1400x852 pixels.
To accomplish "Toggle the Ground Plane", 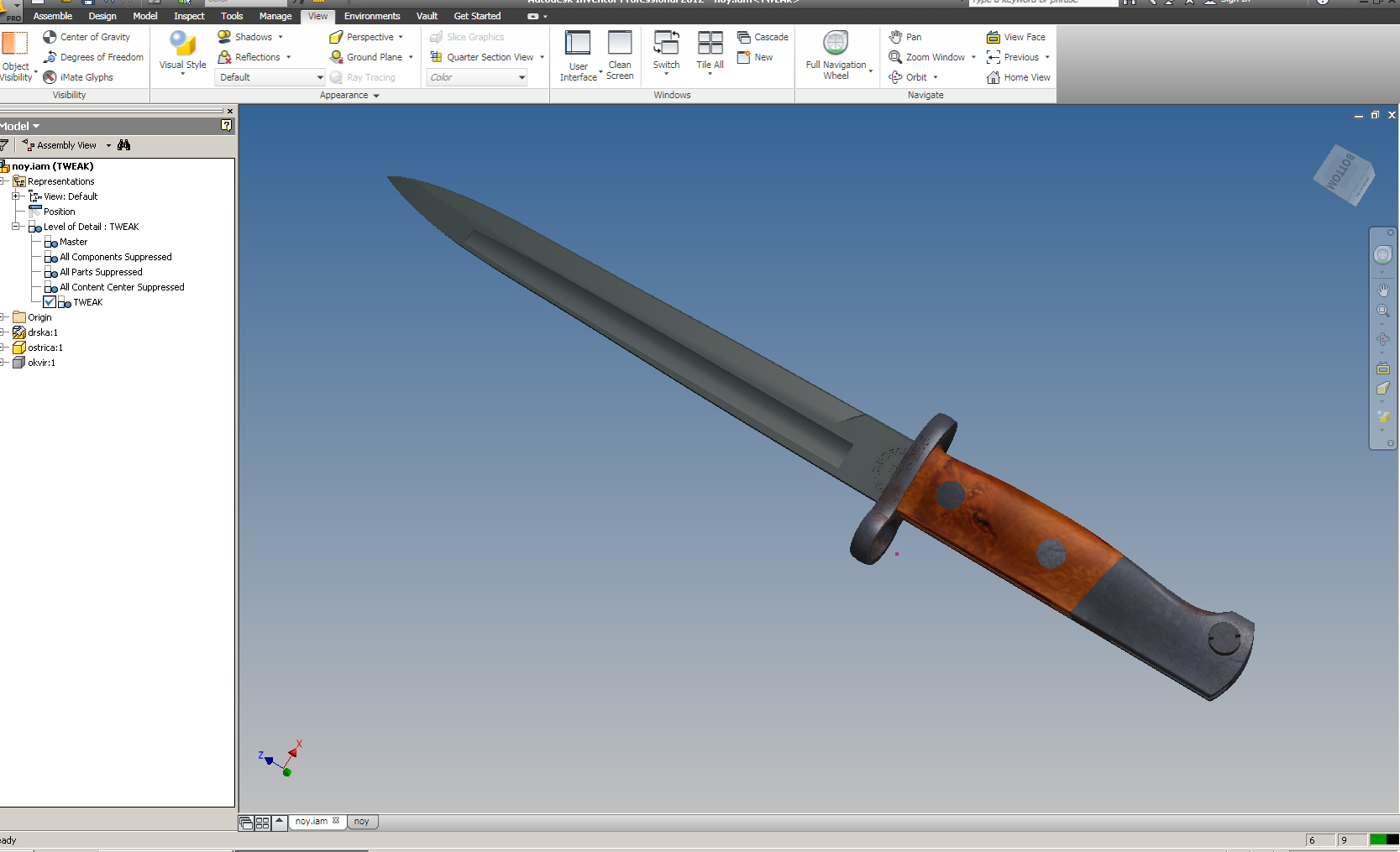I will tap(365, 57).
